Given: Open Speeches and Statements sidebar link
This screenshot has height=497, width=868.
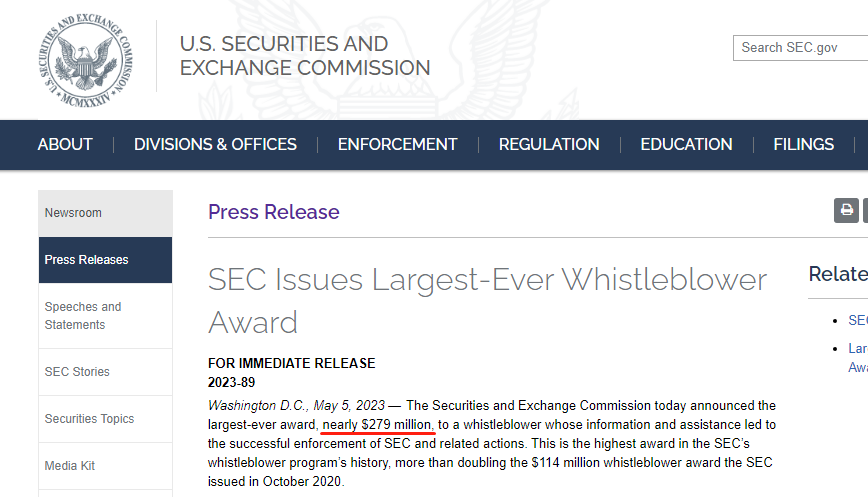Looking at the screenshot, I should click(105, 315).
